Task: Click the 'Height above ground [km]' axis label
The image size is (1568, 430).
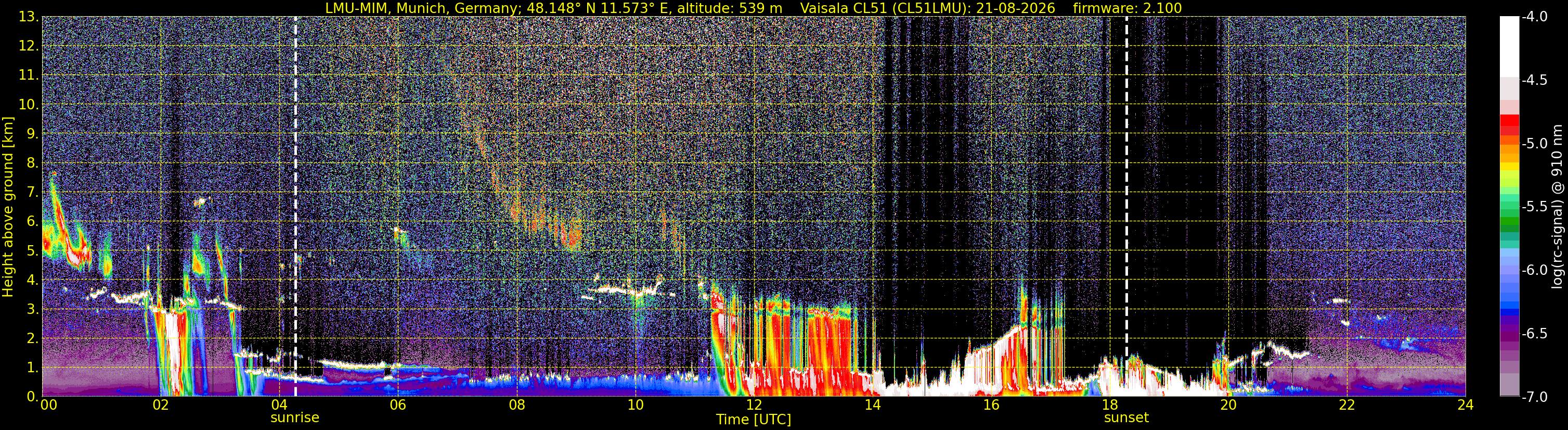Action: pyautogui.click(x=8, y=207)
